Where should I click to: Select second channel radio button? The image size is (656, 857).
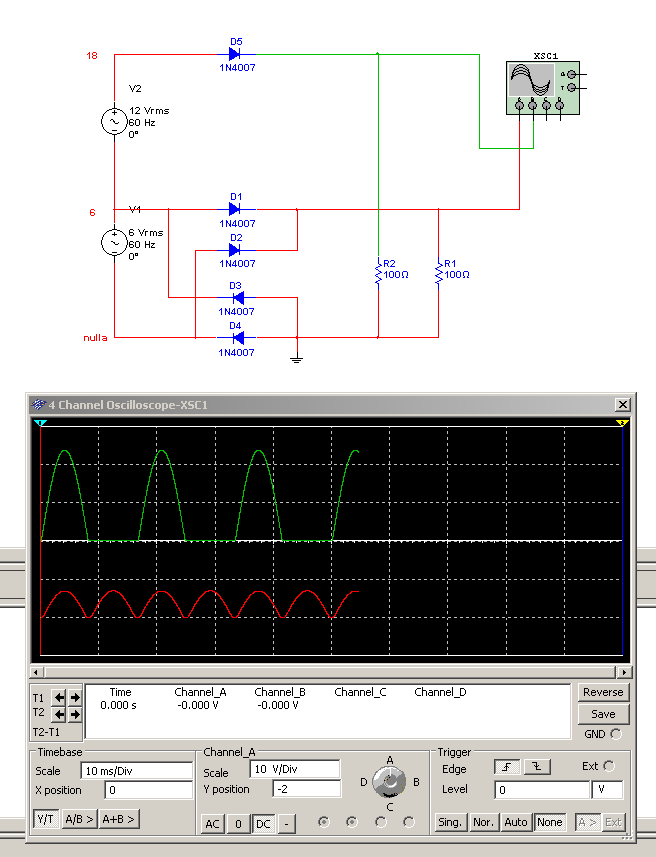pyautogui.click(x=352, y=822)
